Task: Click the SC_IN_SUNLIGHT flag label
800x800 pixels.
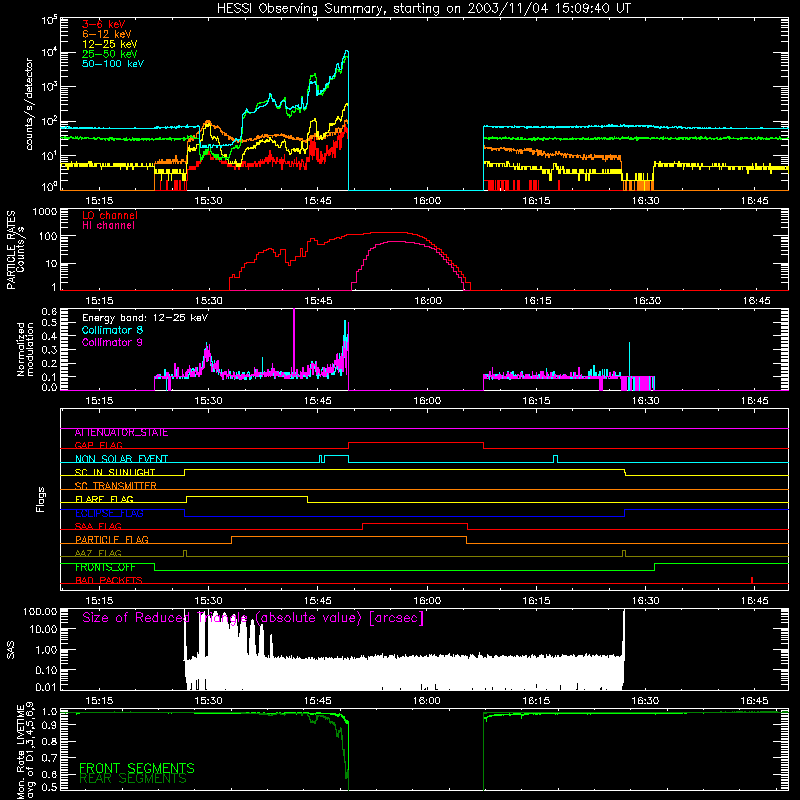Action: tap(115, 472)
